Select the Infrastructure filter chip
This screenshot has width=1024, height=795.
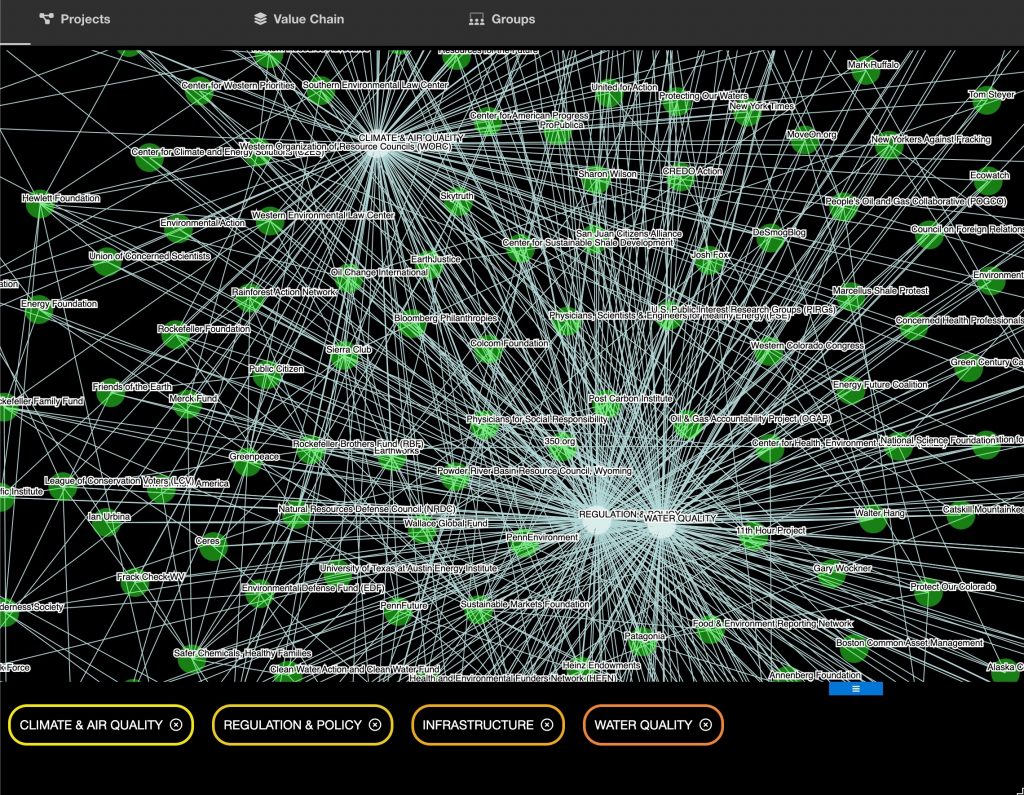(488, 724)
